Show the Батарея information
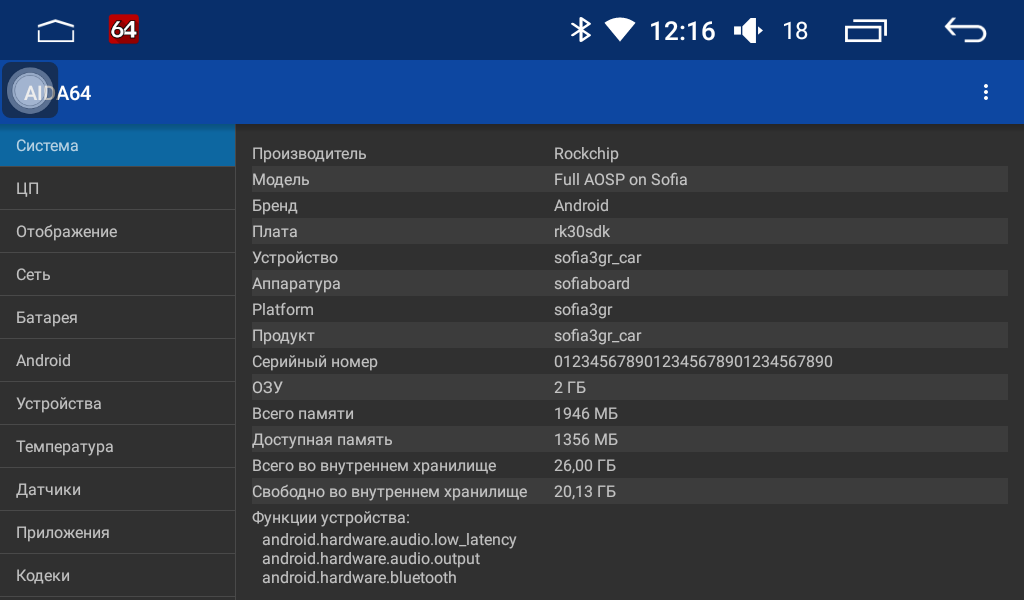This screenshot has width=1024, height=600. click(x=117, y=318)
